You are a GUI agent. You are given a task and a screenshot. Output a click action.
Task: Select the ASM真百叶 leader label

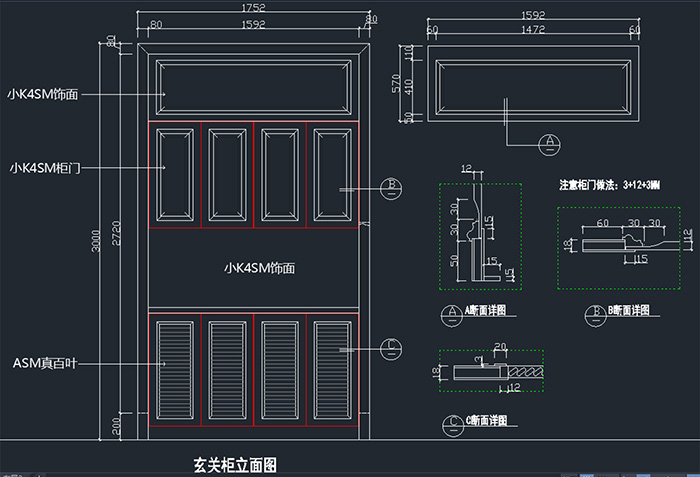[x=40, y=362]
